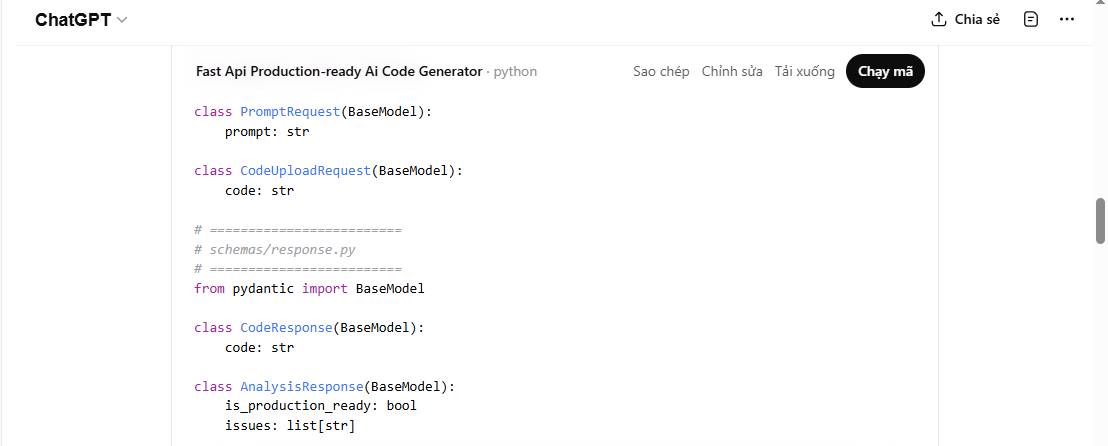The image size is (1108, 446).
Task: Click the Chia sẻ share button
Action: tap(965, 19)
